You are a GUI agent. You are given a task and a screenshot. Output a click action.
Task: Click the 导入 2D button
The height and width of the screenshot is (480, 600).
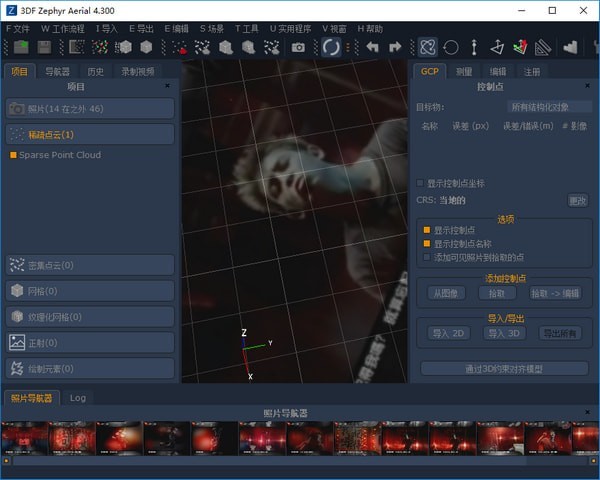[x=448, y=333]
